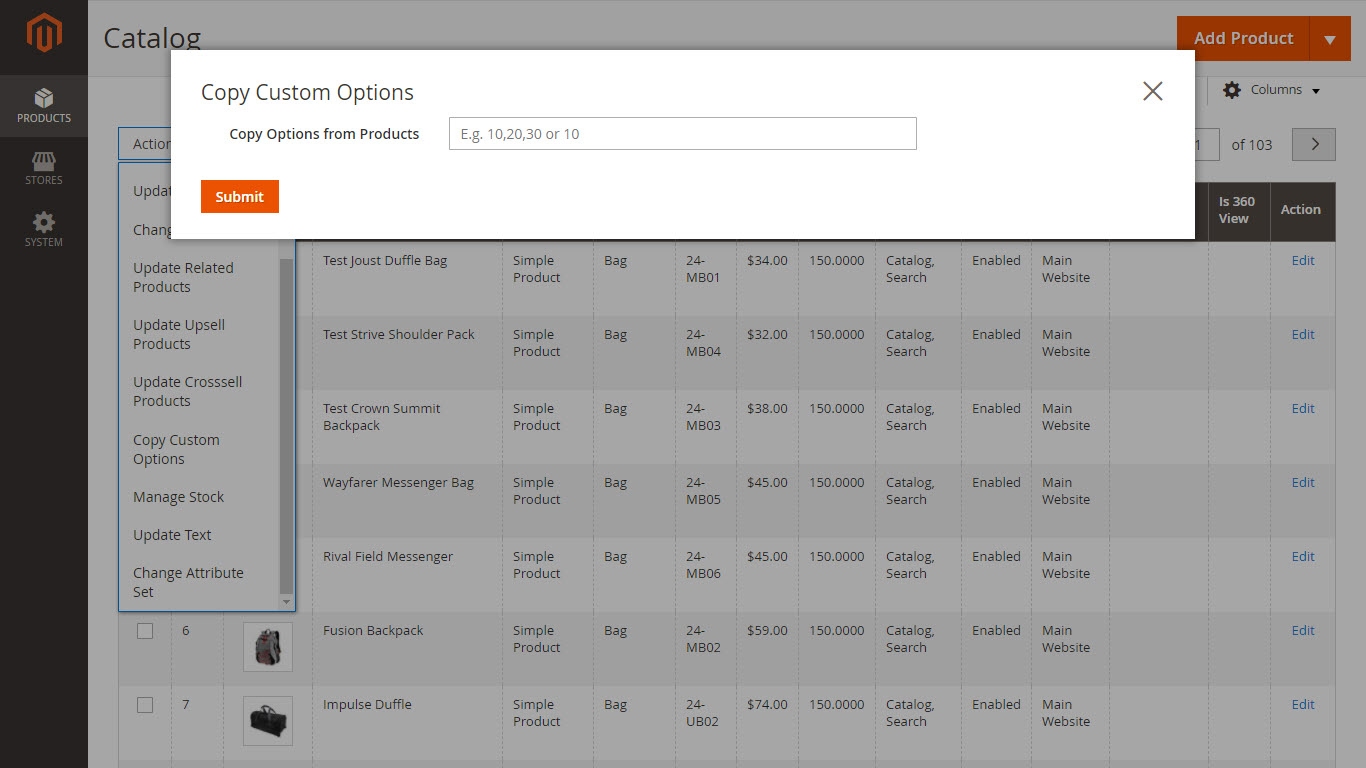Choose Manage Stock from actions menu
The image size is (1366, 768).
point(179,497)
